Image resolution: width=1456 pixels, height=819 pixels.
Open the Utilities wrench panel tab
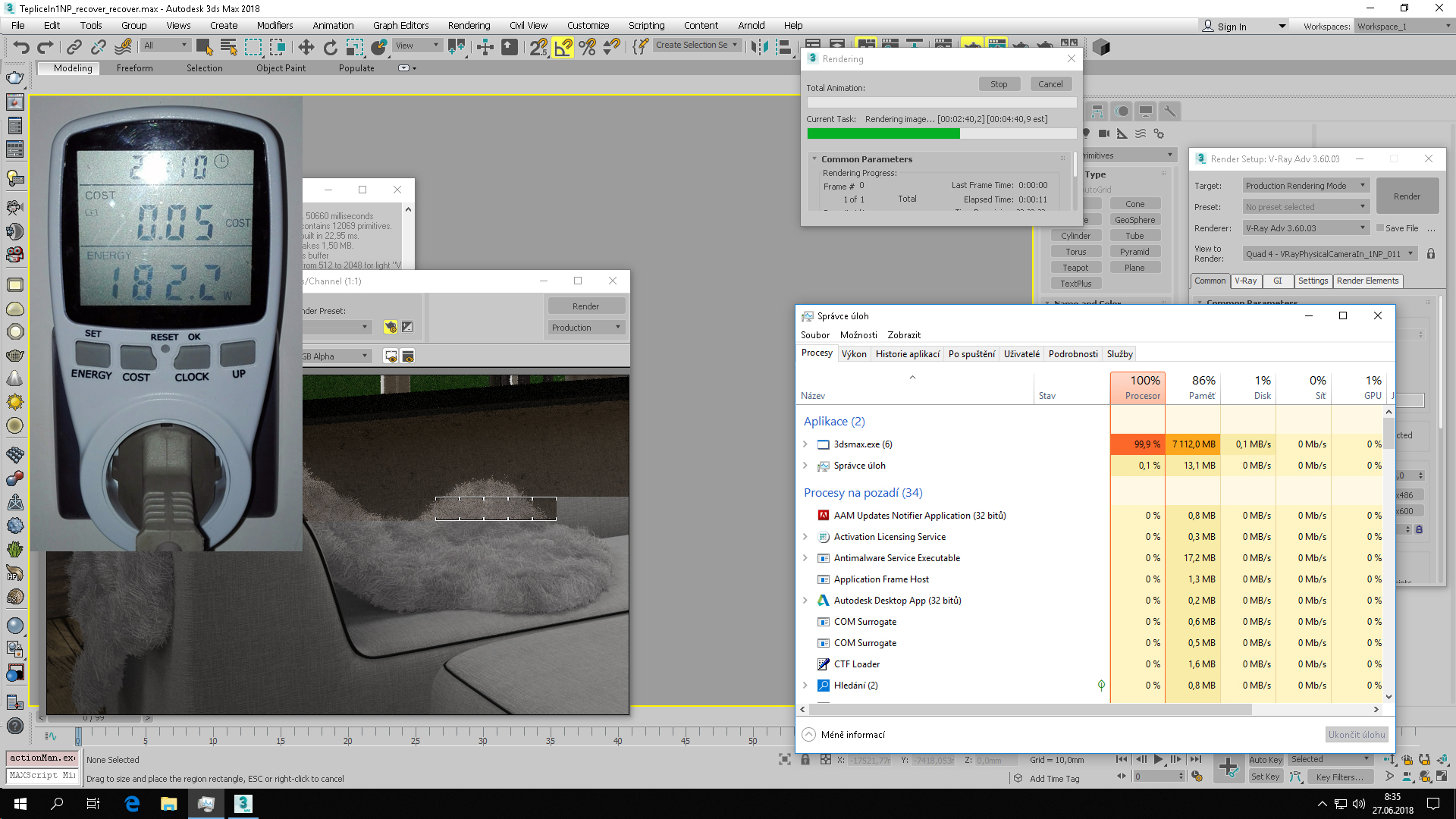click(1170, 111)
